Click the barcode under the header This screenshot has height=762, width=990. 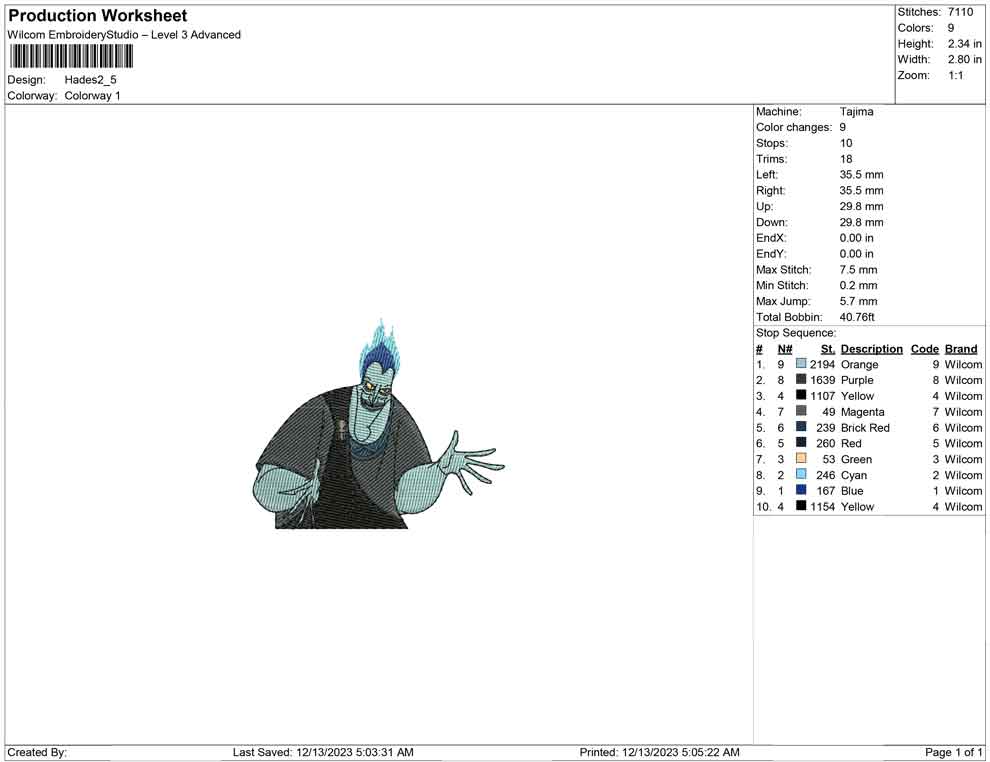71,57
